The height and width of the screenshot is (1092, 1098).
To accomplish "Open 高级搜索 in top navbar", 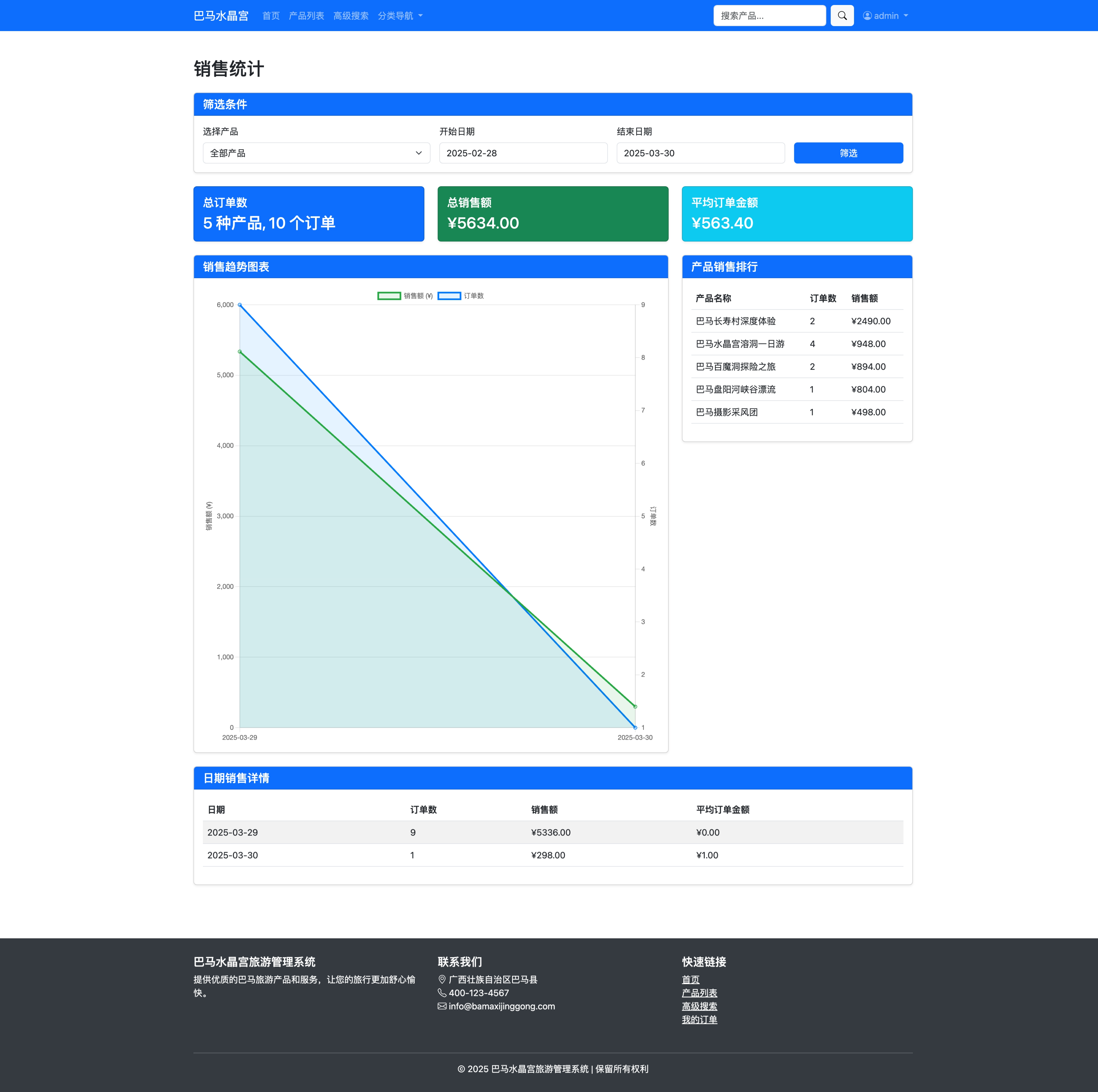I will tap(351, 16).
